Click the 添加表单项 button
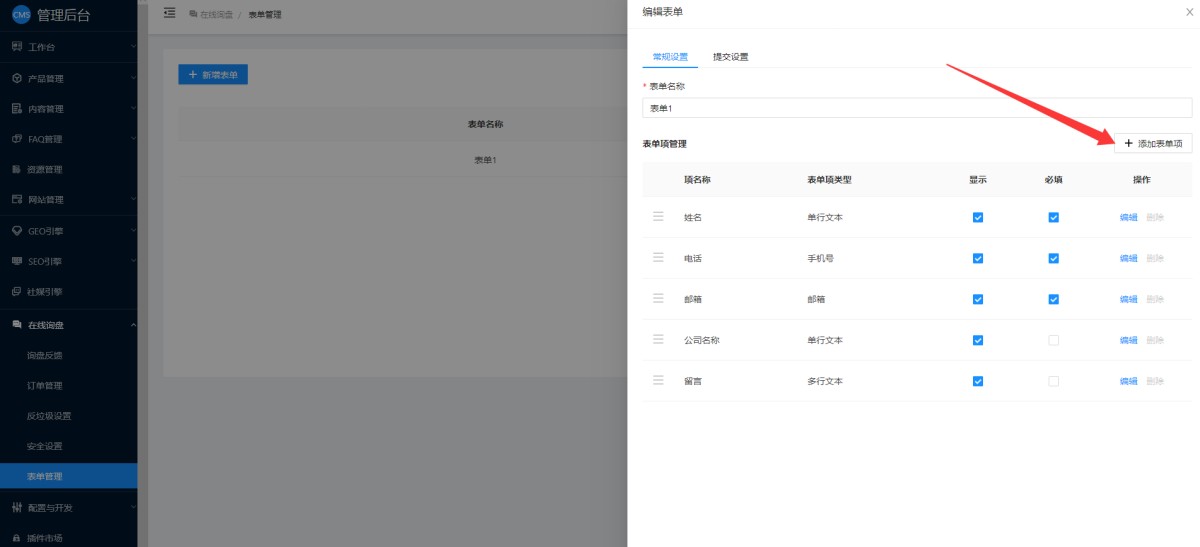This screenshot has width=1200, height=547. point(1153,143)
